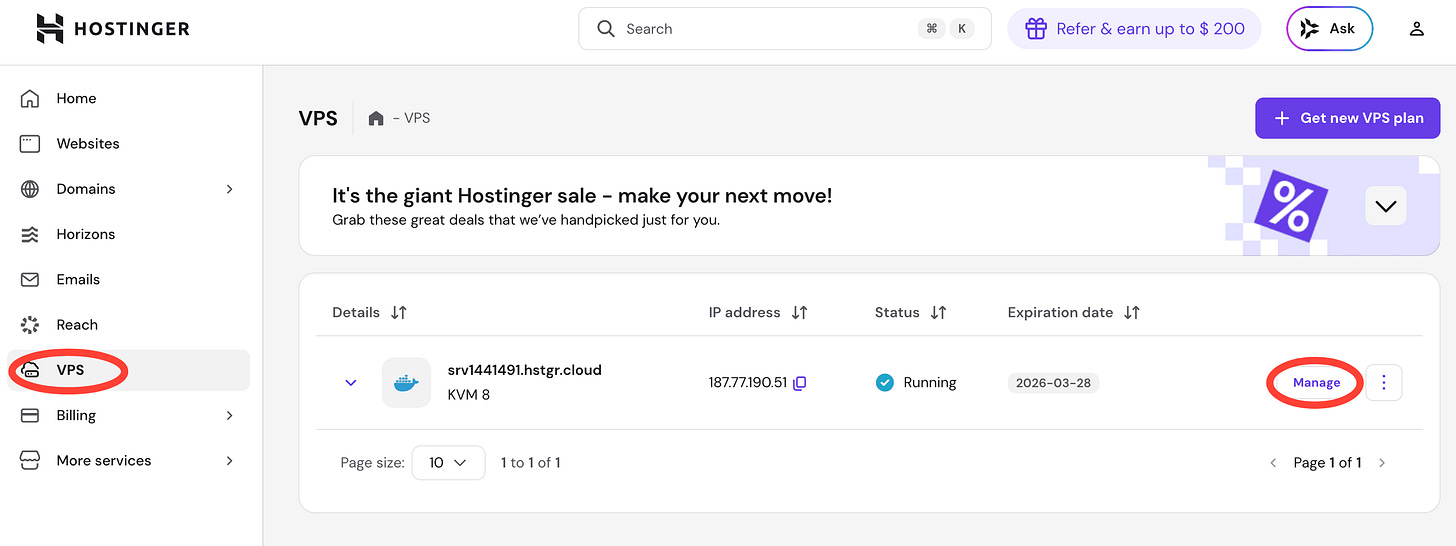Click the IP address 187.77.190.51 text
This screenshot has width=1456, height=546.
pyautogui.click(x=748, y=383)
